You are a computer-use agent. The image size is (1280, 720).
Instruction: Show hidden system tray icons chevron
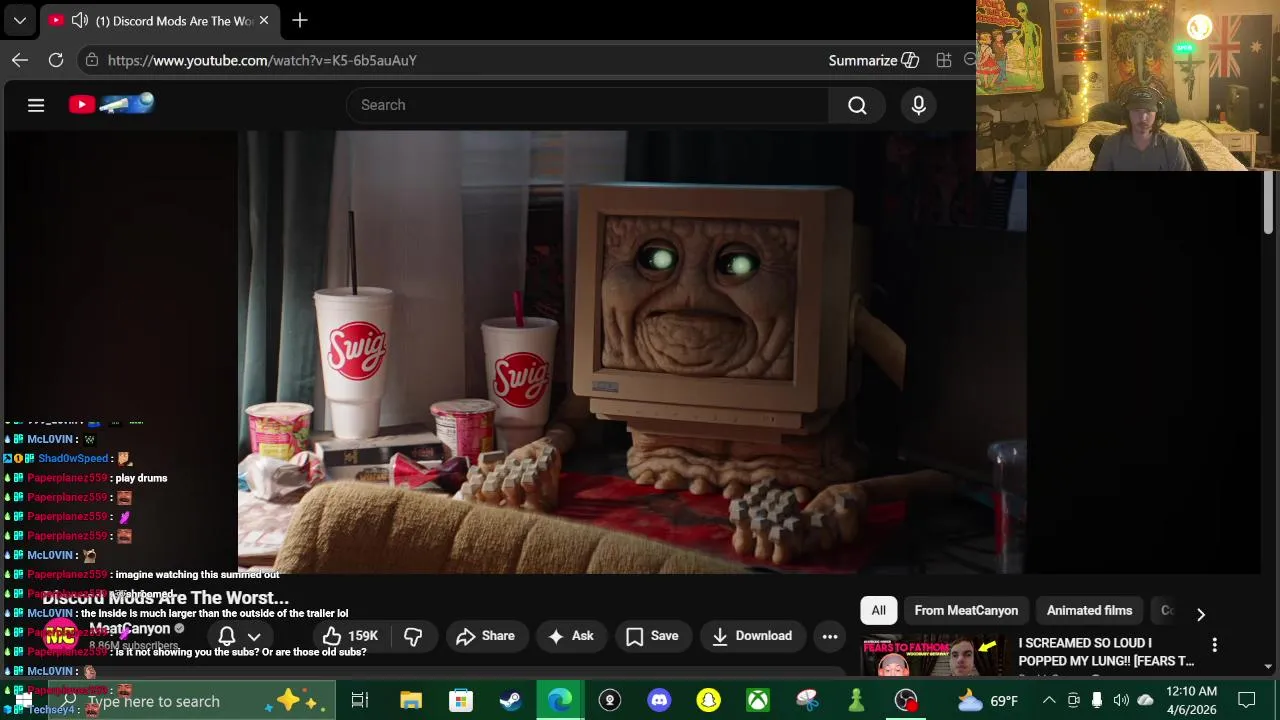pyautogui.click(x=1049, y=701)
